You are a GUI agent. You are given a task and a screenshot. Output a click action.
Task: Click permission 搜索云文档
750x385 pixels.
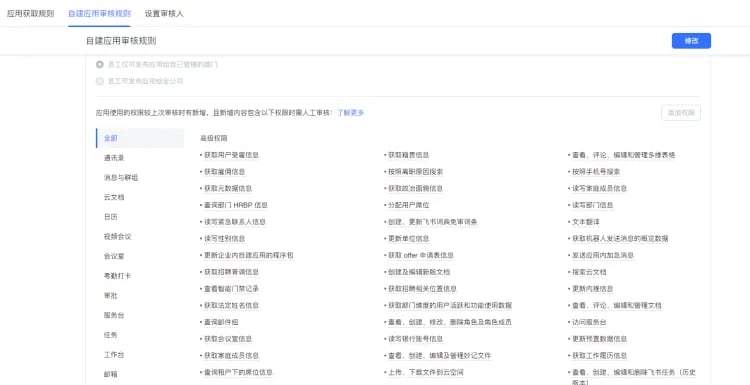[x=589, y=272]
